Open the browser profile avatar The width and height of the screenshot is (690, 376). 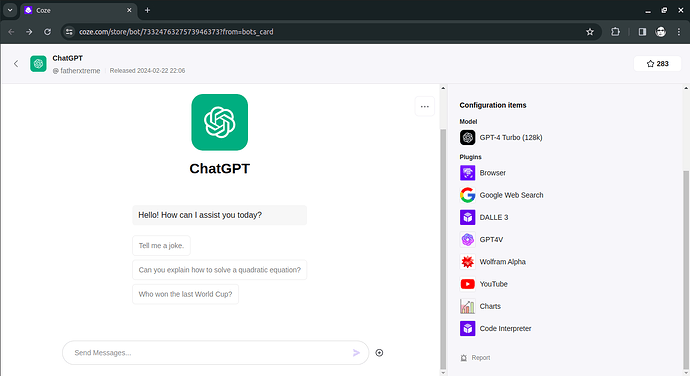[x=661, y=32]
